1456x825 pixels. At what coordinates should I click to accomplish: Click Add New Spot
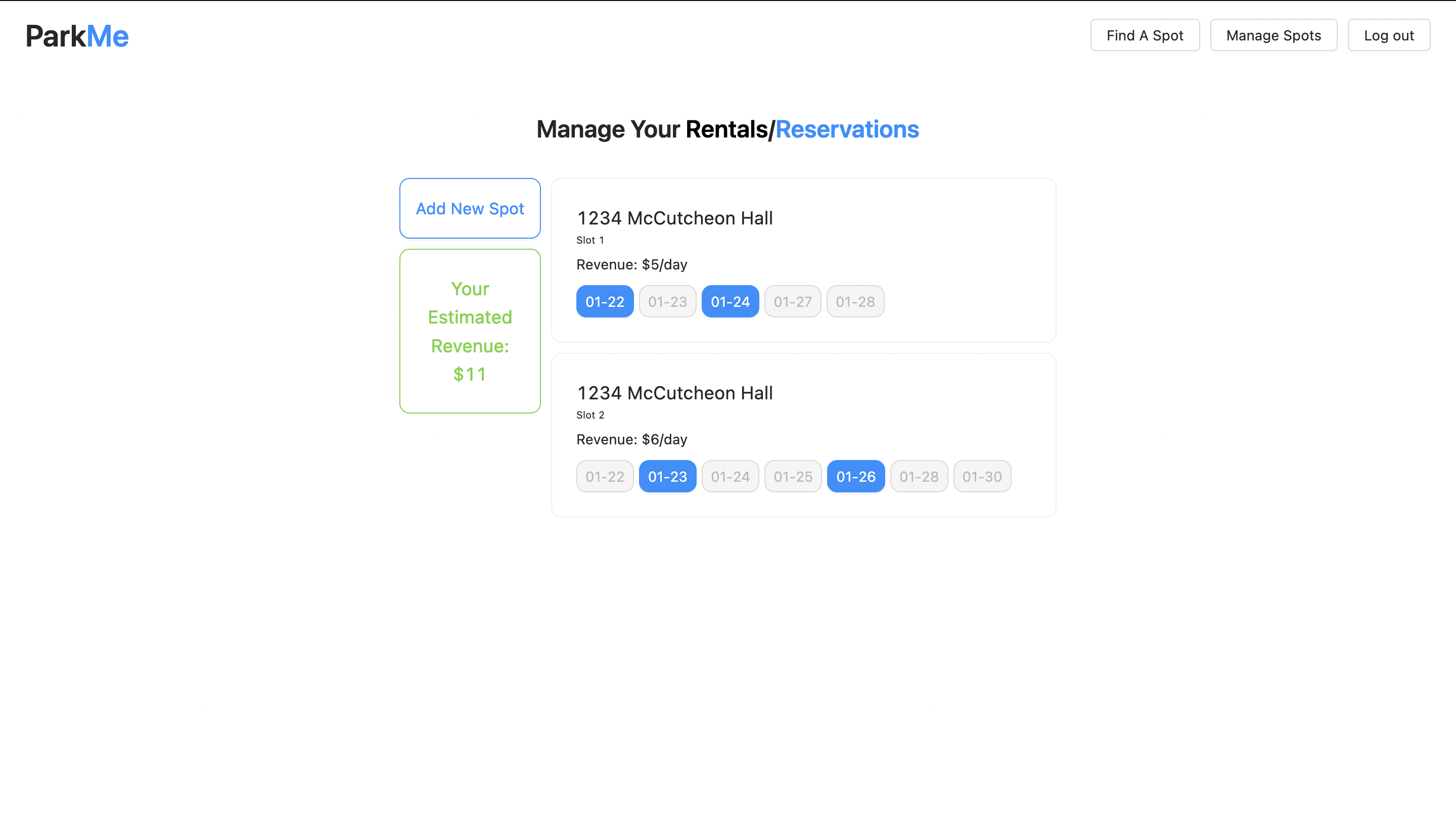(470, 208)
